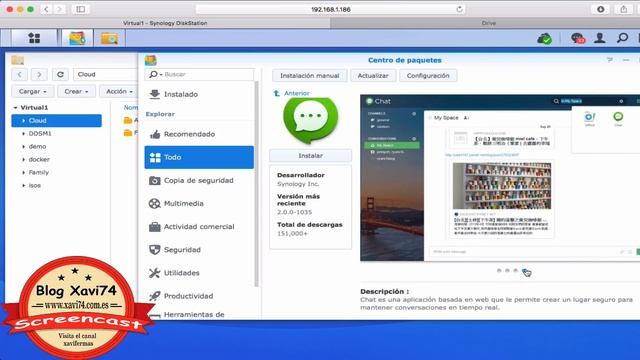The image size is (640, 360).
Task: Expand the docker folder arrow
Action: tap(24, 160)
